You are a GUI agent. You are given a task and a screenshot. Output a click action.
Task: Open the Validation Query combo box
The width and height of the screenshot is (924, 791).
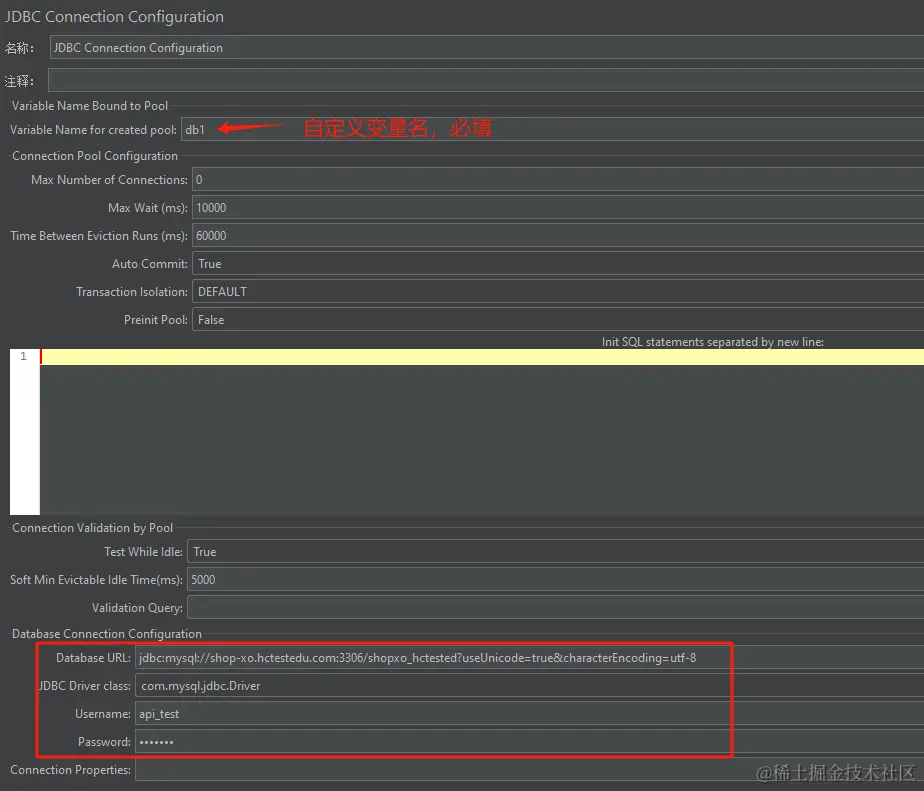[x=555, y=607]
